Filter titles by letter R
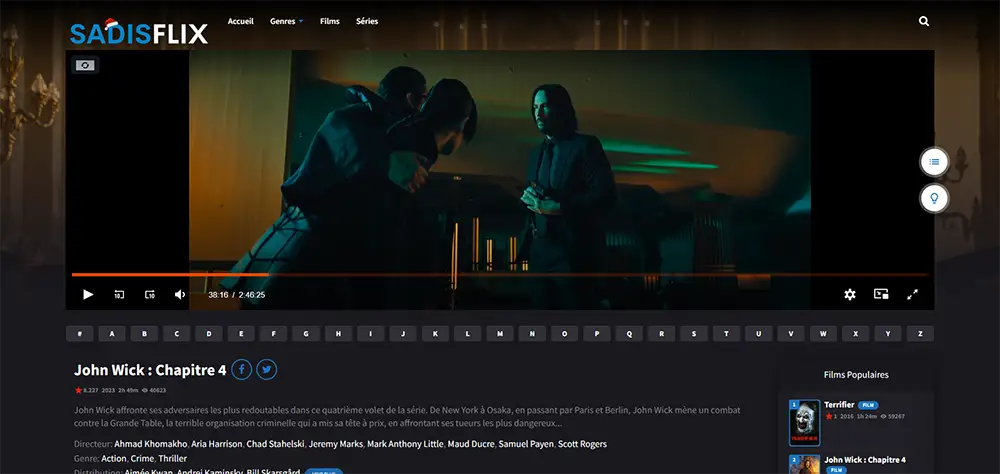The height and width of the screenshot is (474, 1000). tap(661, 334)
